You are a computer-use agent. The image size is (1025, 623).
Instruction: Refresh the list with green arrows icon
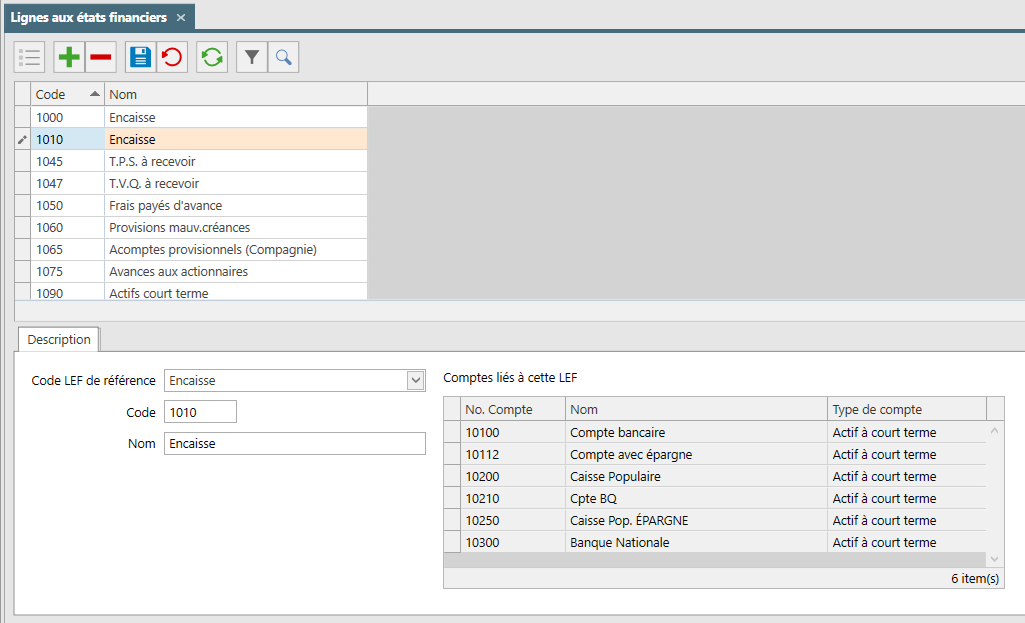pyautogui.click(x=212, y=58)
